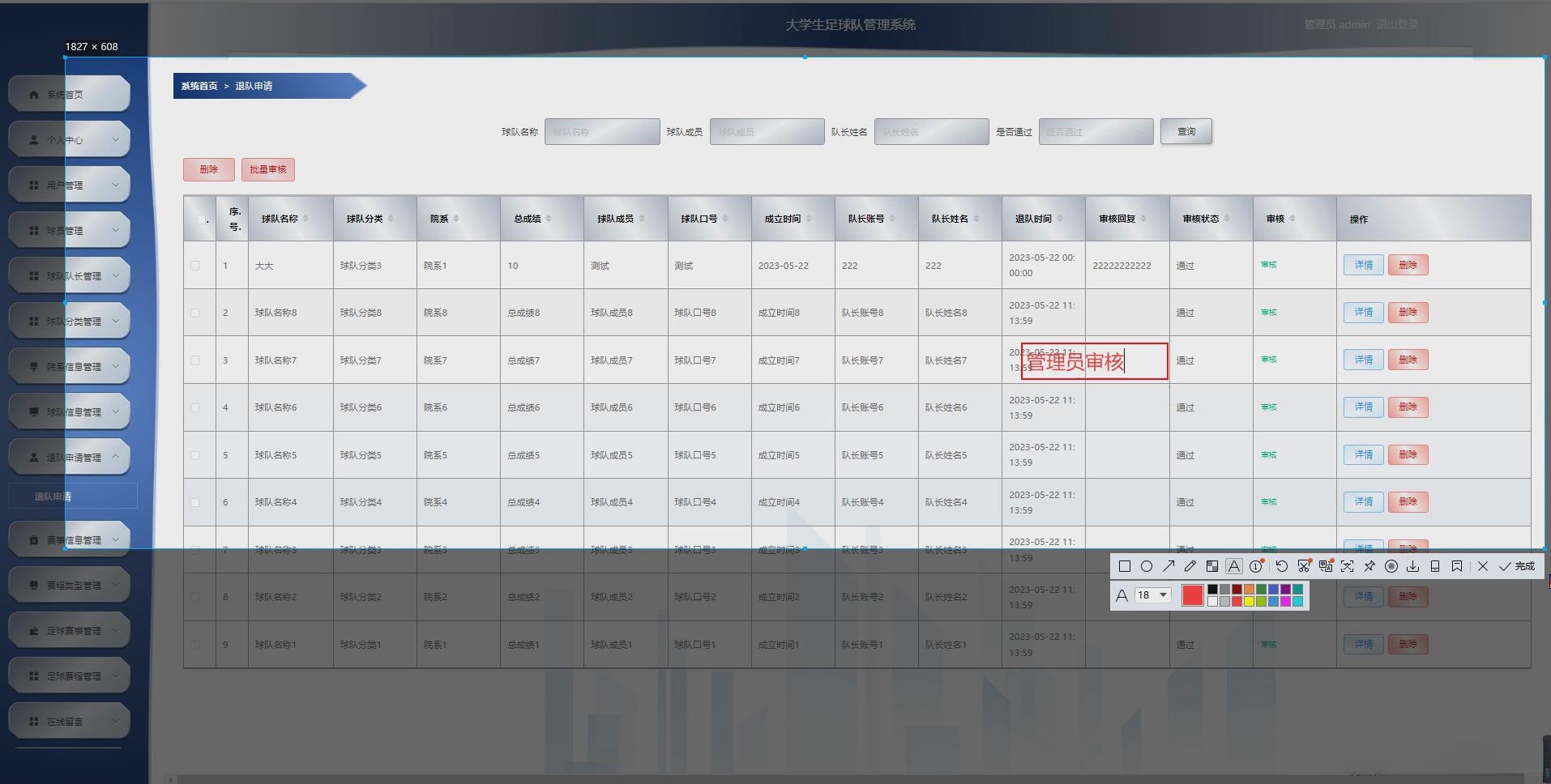
Task: View 详情 for the 大大 row
Action: click(x=1364, y=265)
